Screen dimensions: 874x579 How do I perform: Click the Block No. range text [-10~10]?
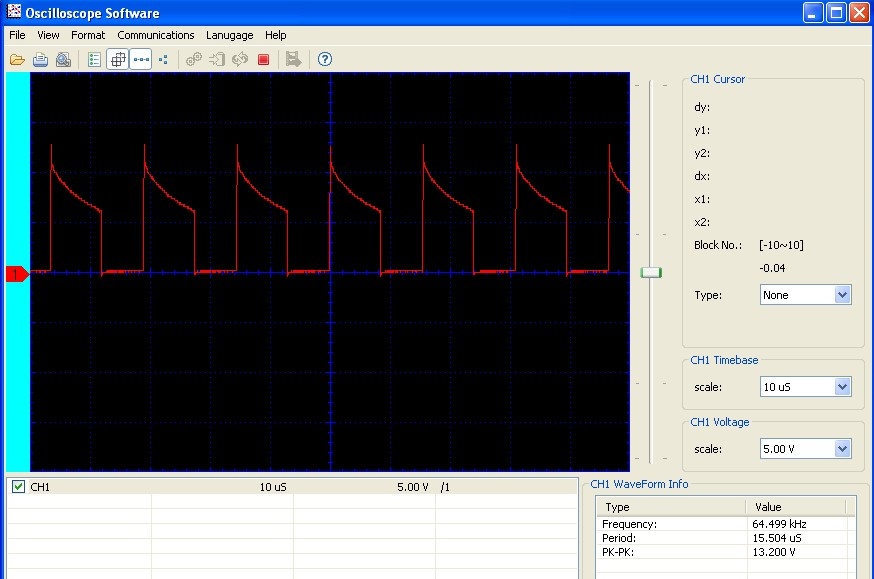click(x=781, y=245)
